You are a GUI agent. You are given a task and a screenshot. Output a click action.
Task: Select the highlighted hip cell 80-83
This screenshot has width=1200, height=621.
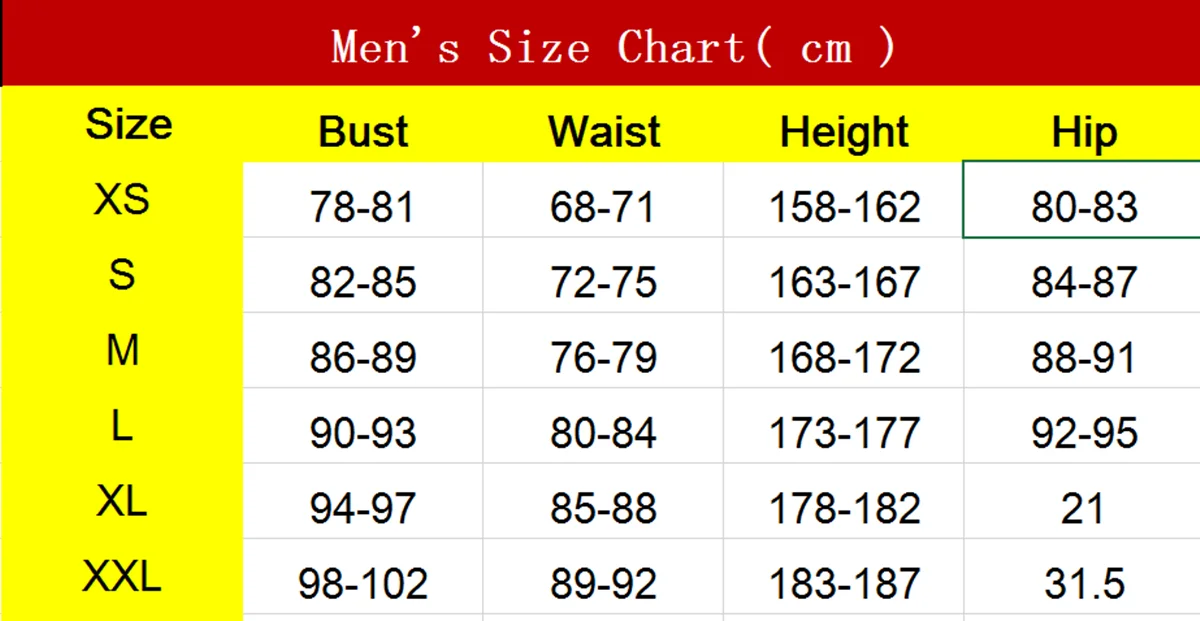[1082, 200]
